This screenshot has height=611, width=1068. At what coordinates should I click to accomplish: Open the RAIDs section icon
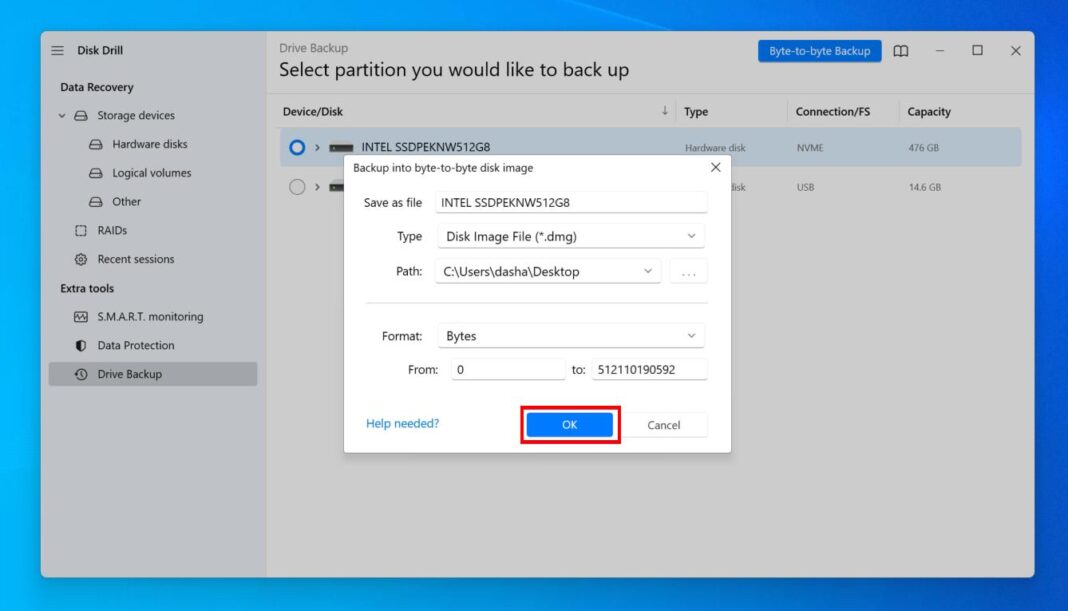click(x=81, y=230)
